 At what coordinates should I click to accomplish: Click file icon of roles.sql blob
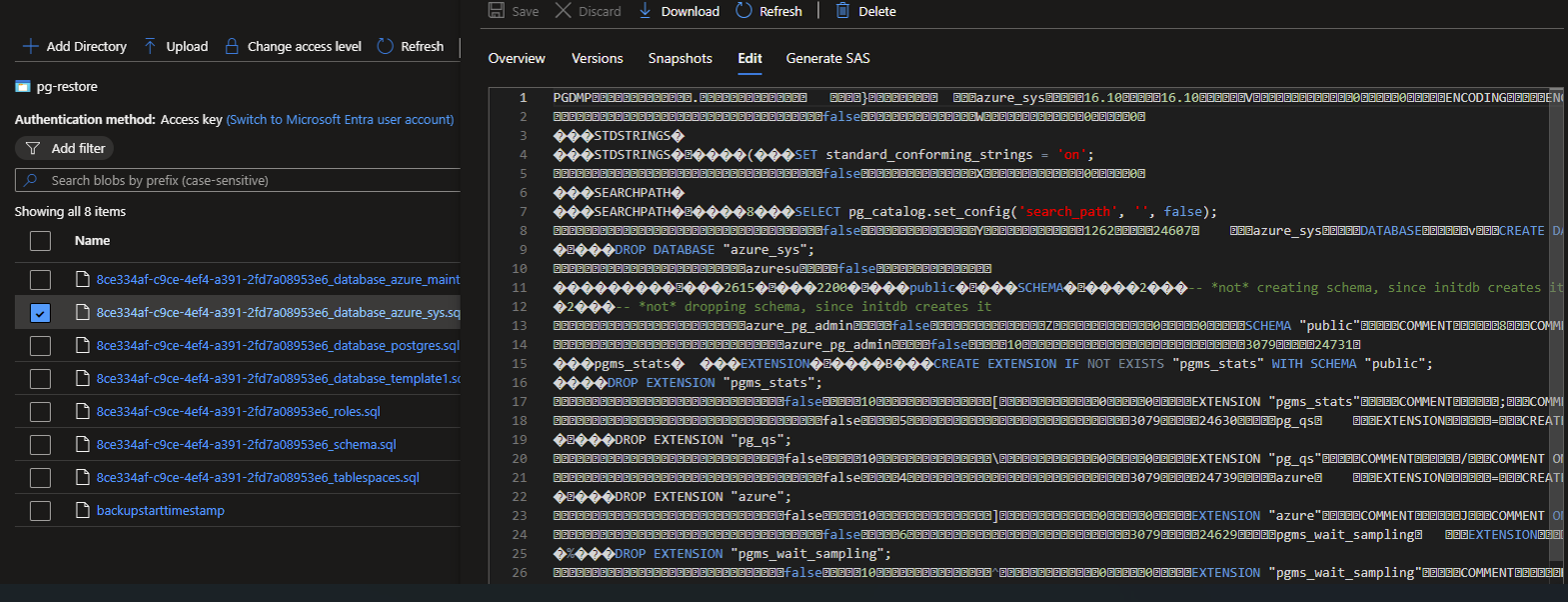pos(83,411)
